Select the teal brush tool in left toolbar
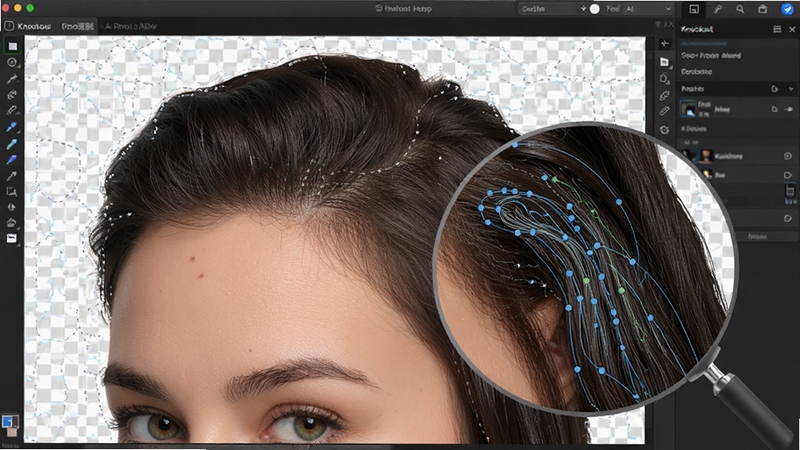Viewport: 800px width, 450px height. click(12, 144)
